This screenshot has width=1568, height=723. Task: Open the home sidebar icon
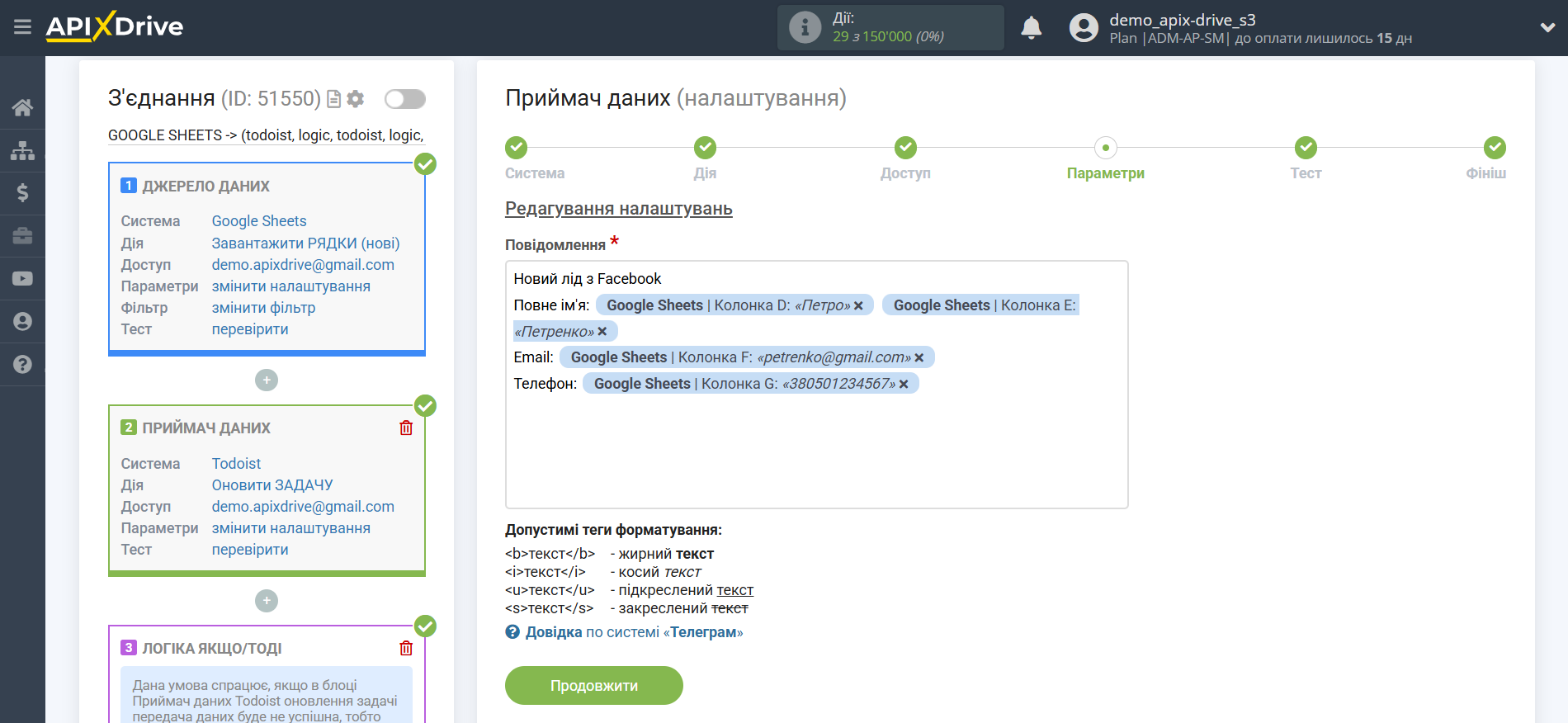22,107
